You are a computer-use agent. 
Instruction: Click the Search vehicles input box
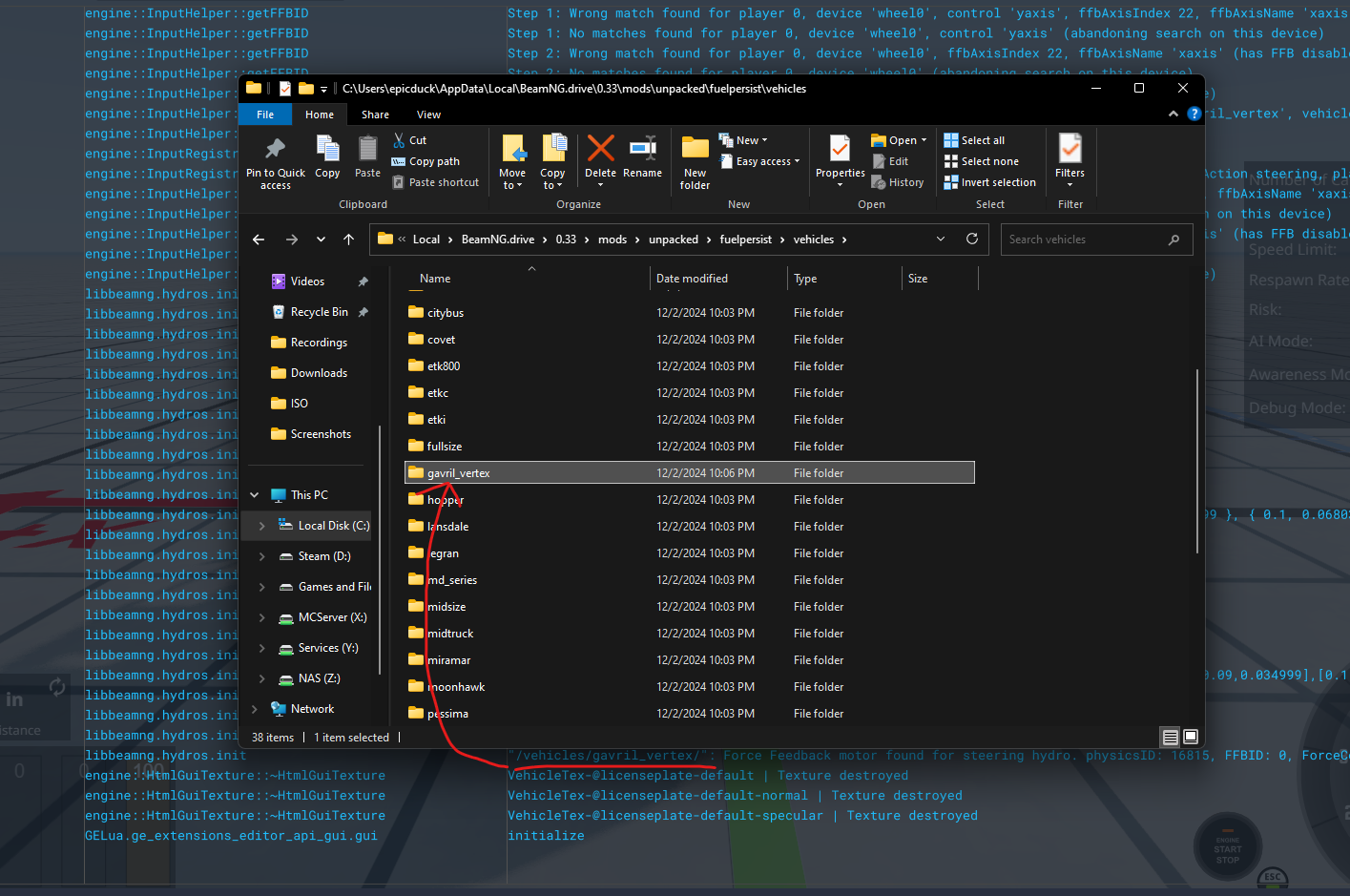pyautogui.click(x=1097, y=240)
